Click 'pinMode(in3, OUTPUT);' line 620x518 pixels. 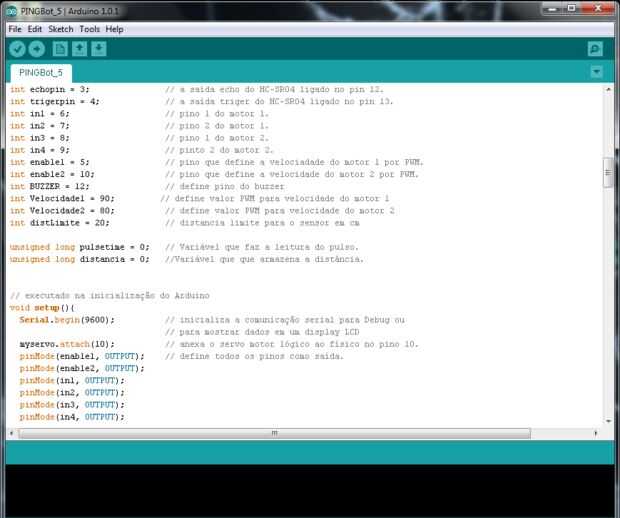point(72,405)
